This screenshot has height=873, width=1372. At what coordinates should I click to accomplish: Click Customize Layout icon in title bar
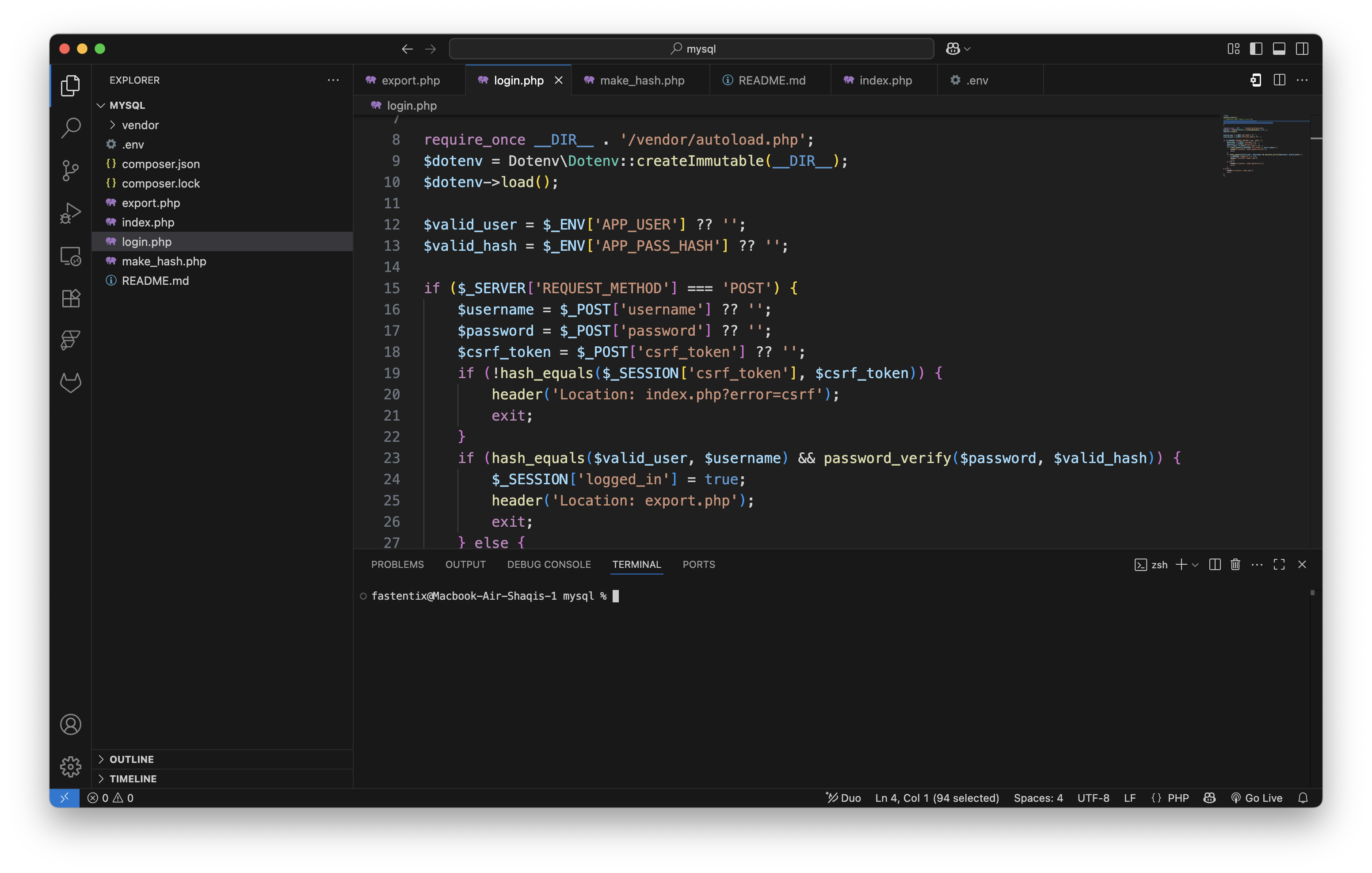coord(1233,49)
